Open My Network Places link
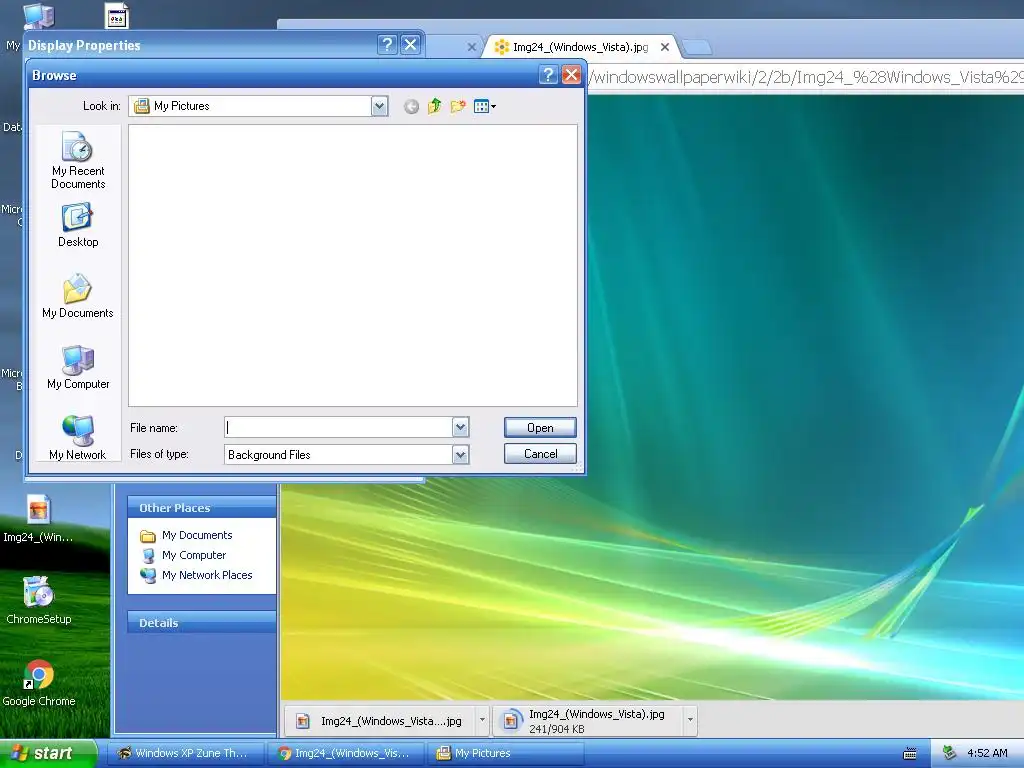The image size is (1024, 768). pyautogui.click(x=206, y=575)
